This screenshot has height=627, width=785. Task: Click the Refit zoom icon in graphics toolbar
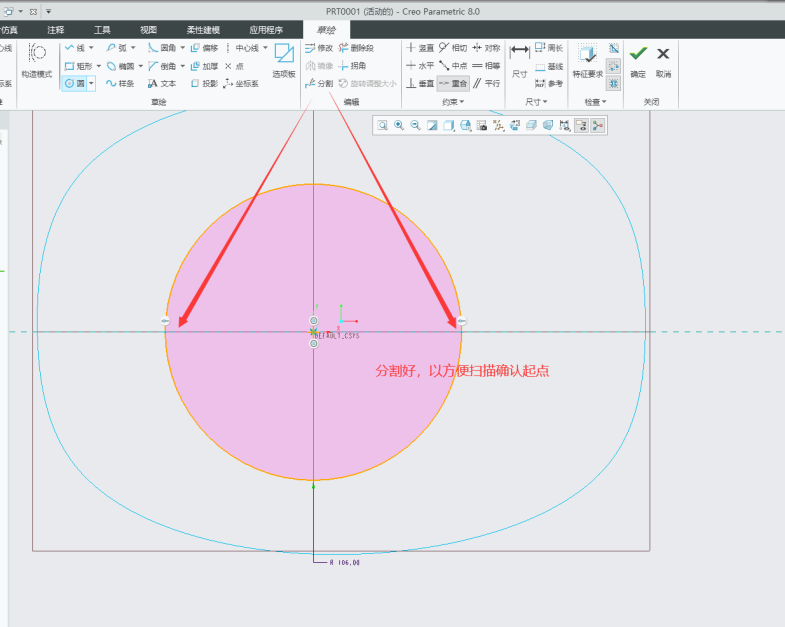(382, 125)
